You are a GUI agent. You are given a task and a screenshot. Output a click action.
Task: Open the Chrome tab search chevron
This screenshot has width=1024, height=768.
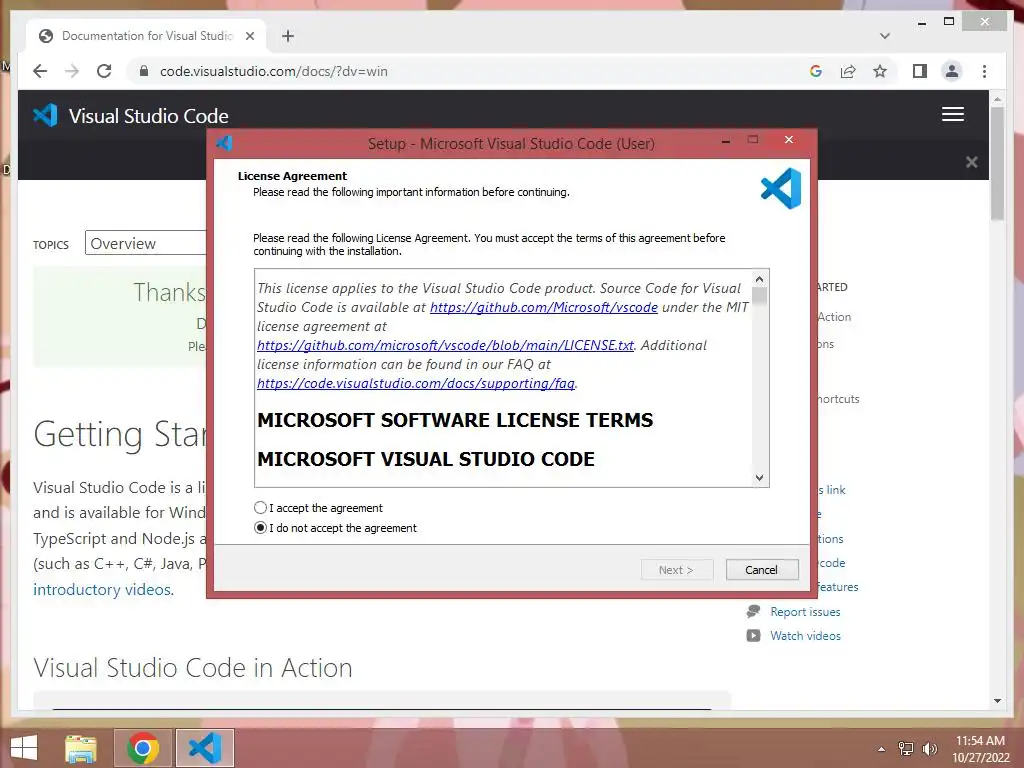click(x=884, y=36)
